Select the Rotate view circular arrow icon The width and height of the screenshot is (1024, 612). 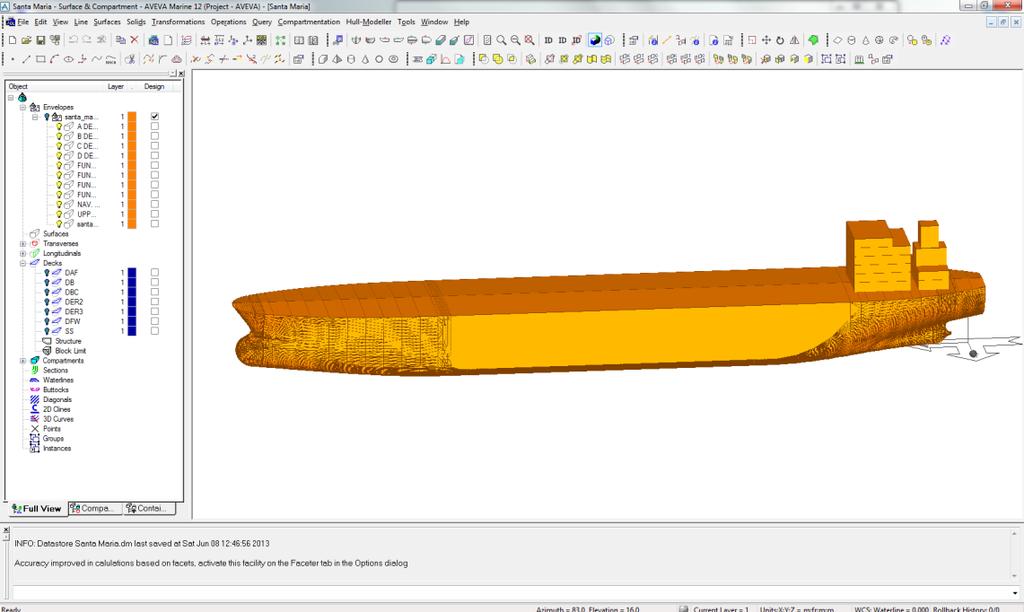[x=780, y=40]
